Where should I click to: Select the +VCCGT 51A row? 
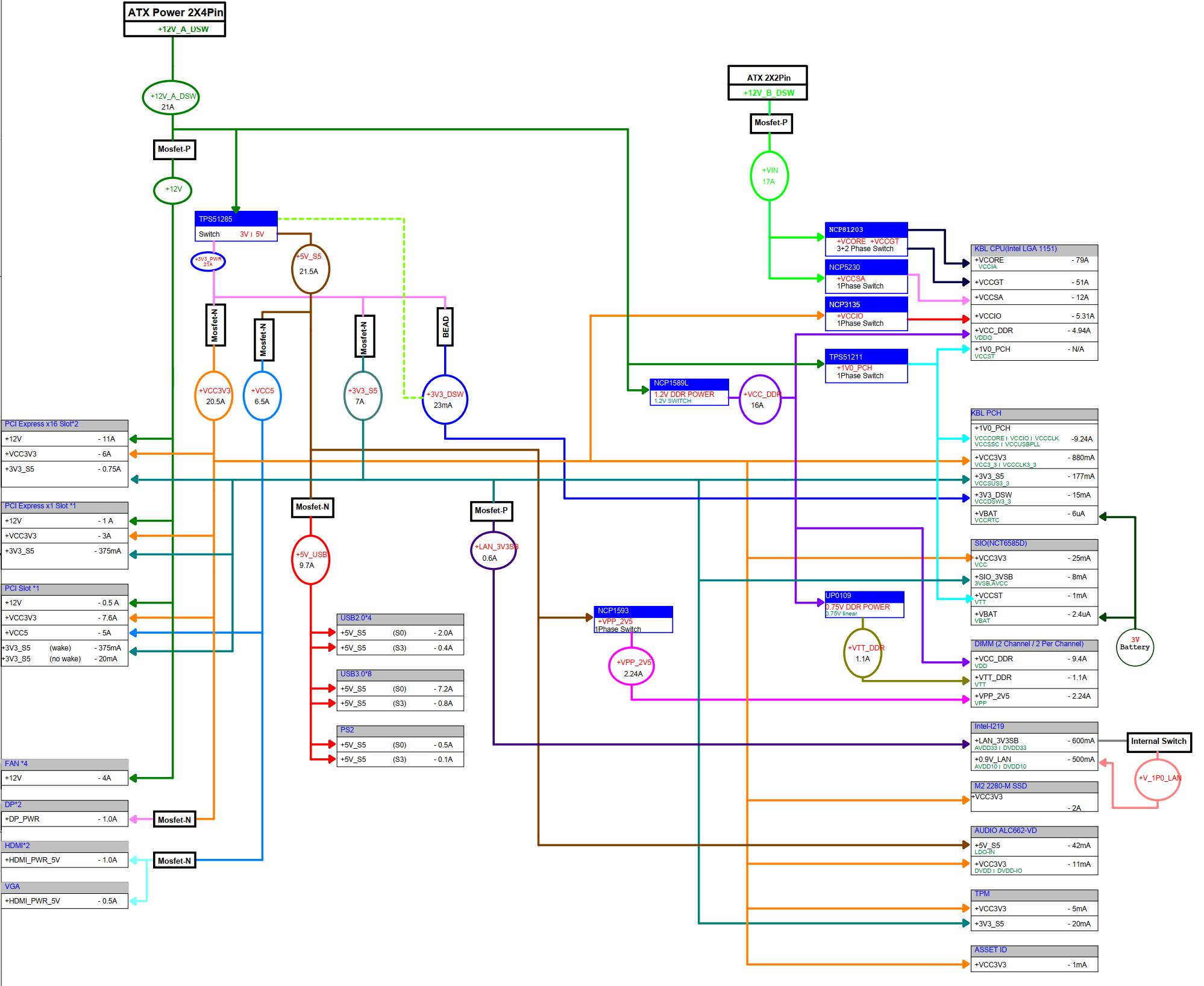1034,282
